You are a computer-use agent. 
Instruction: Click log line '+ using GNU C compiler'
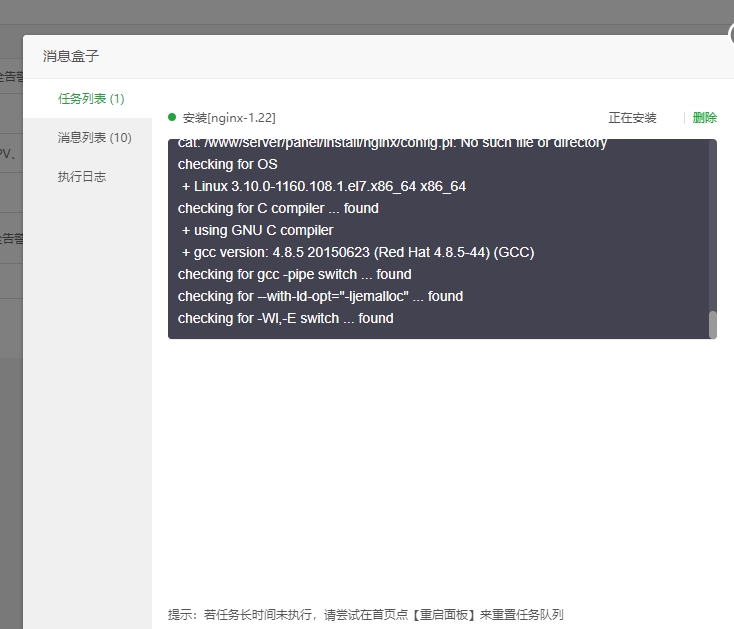(257, 230)
